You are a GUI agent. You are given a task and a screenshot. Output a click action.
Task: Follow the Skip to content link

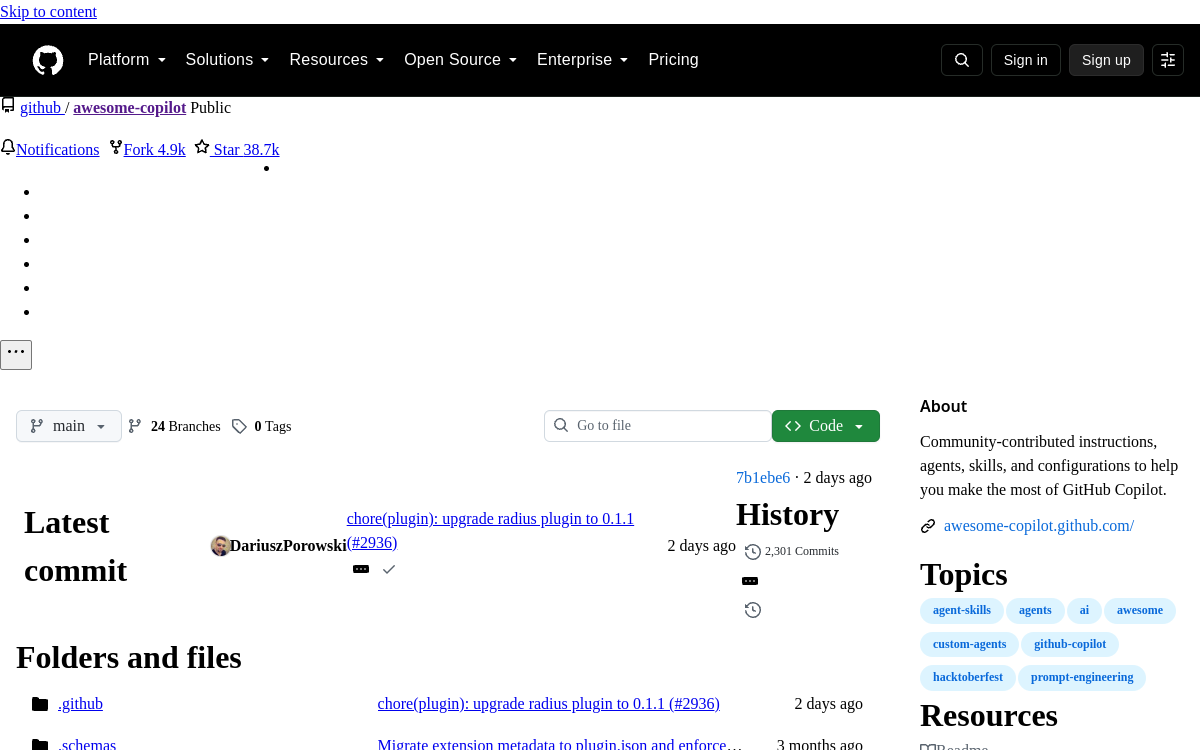point(48,12)
